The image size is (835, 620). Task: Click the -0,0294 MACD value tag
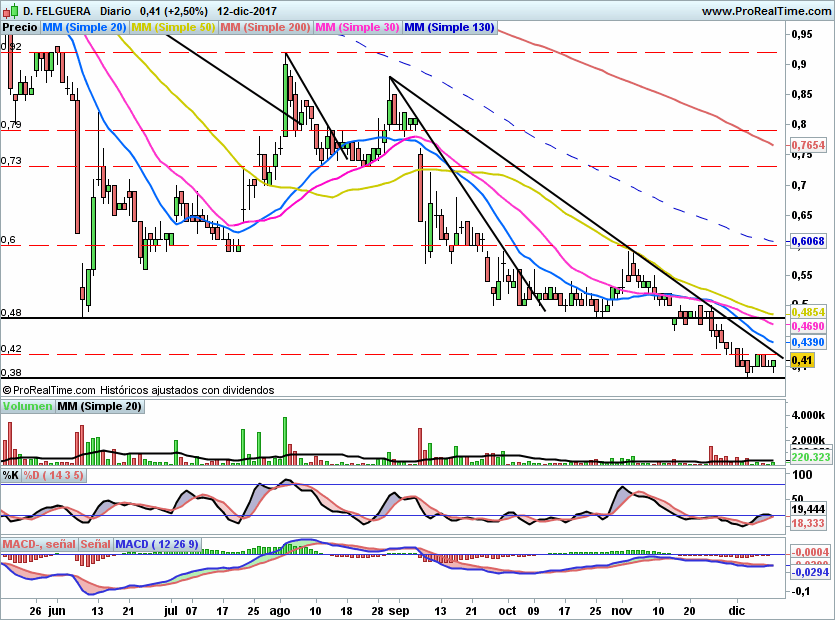[810, 572]
